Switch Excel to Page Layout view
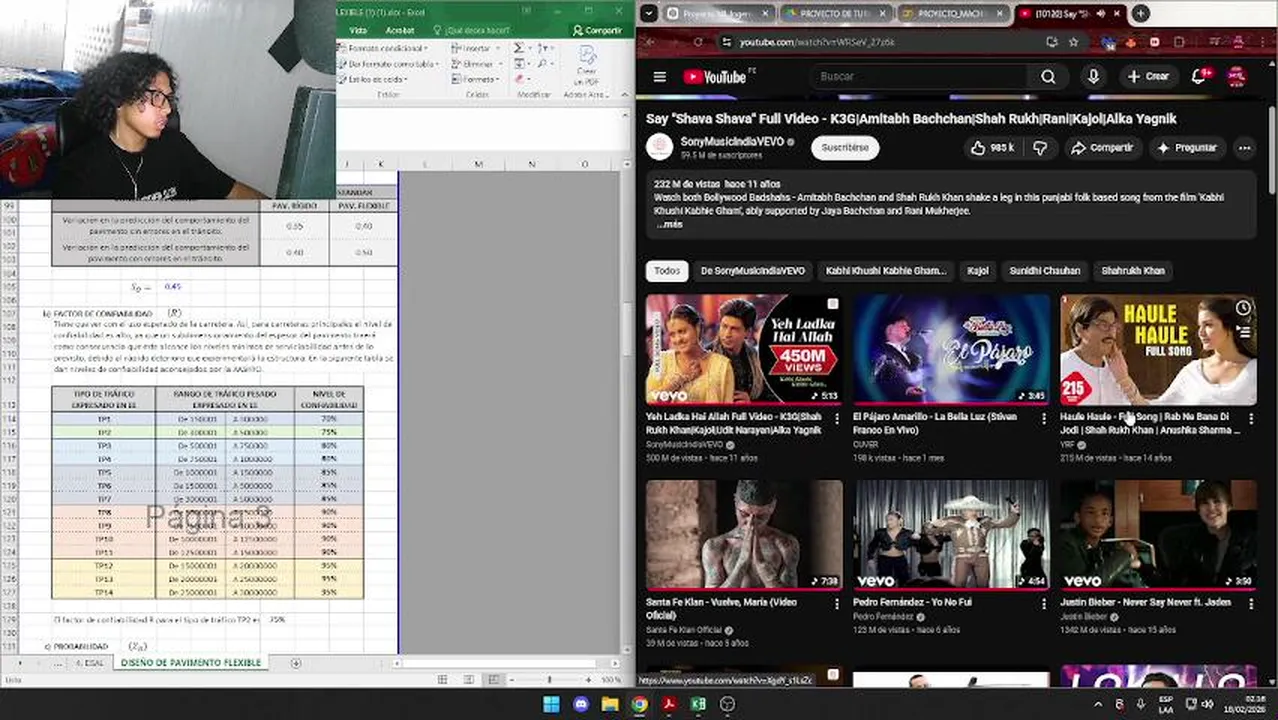This screenshot has width=1278, height=720. point(468,680)
